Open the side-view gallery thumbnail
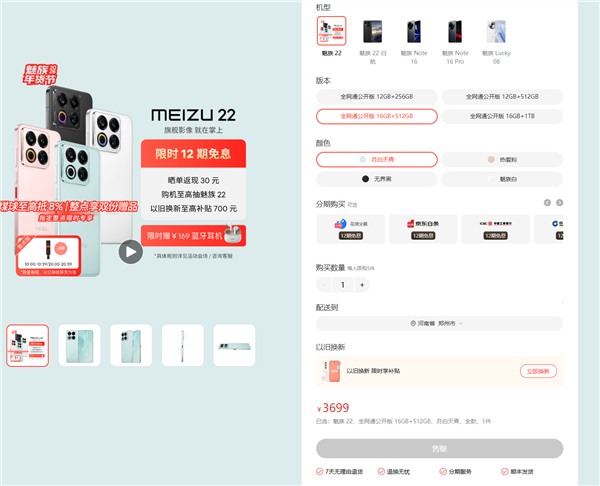 point(183,346)
